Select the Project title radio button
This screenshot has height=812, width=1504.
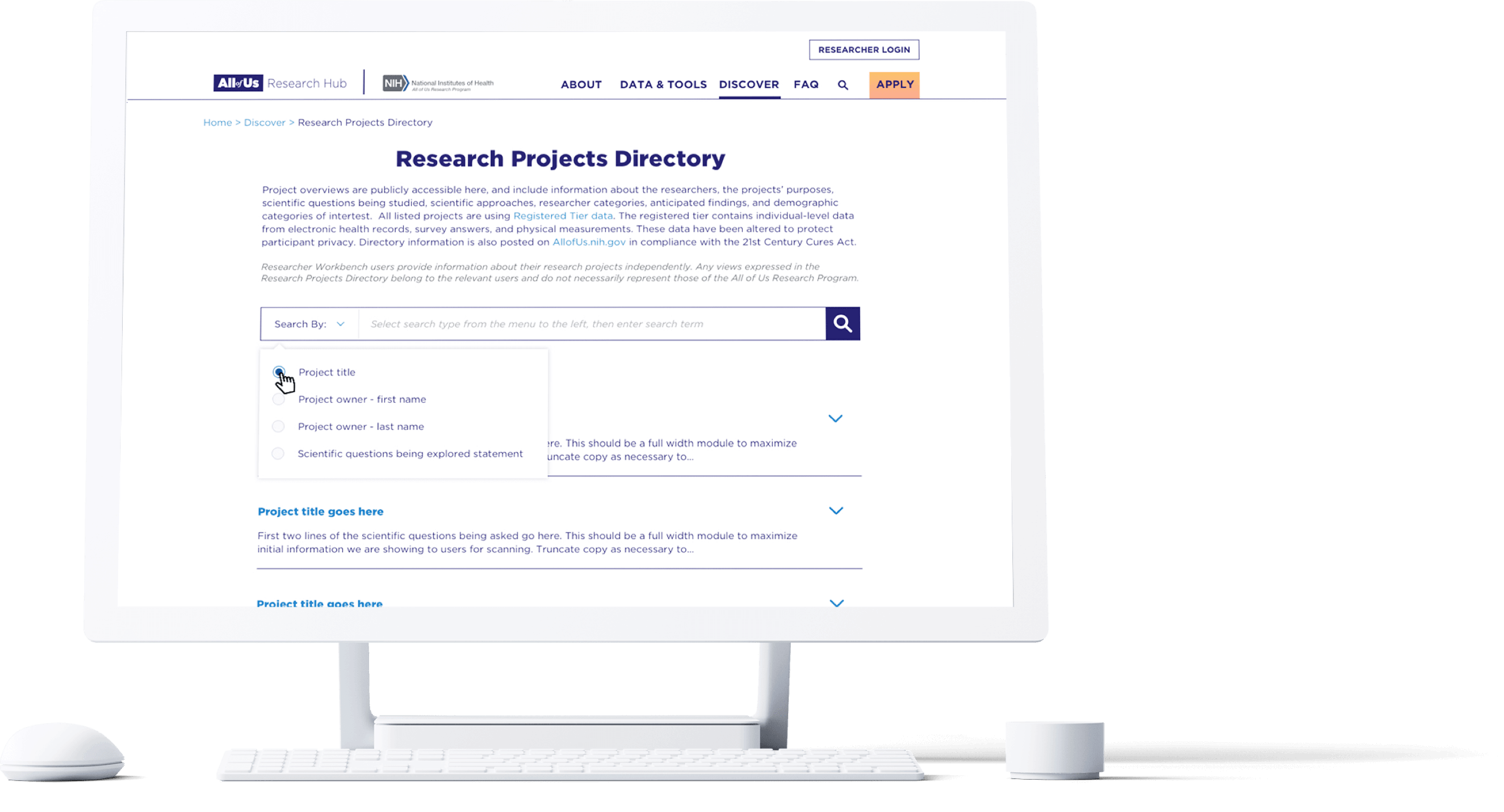(x=278, y=371)
